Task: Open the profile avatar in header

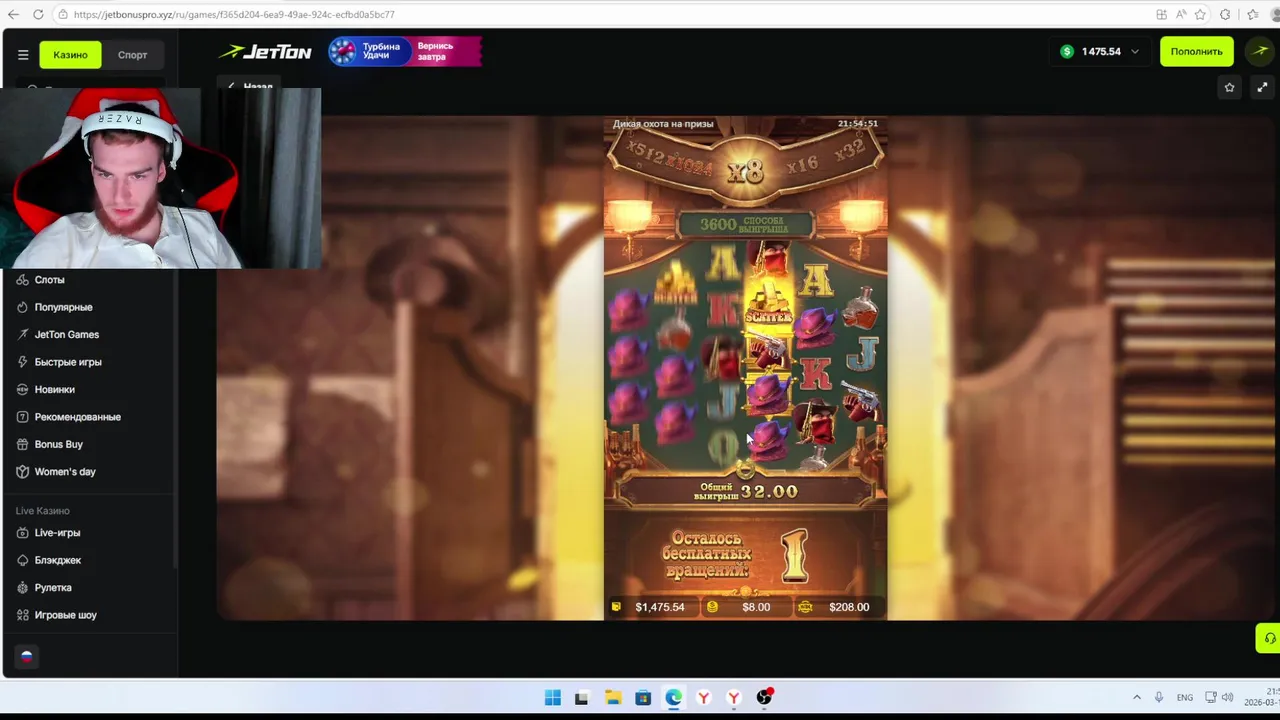Action: pyautogui.click(x=1259, y=51)
